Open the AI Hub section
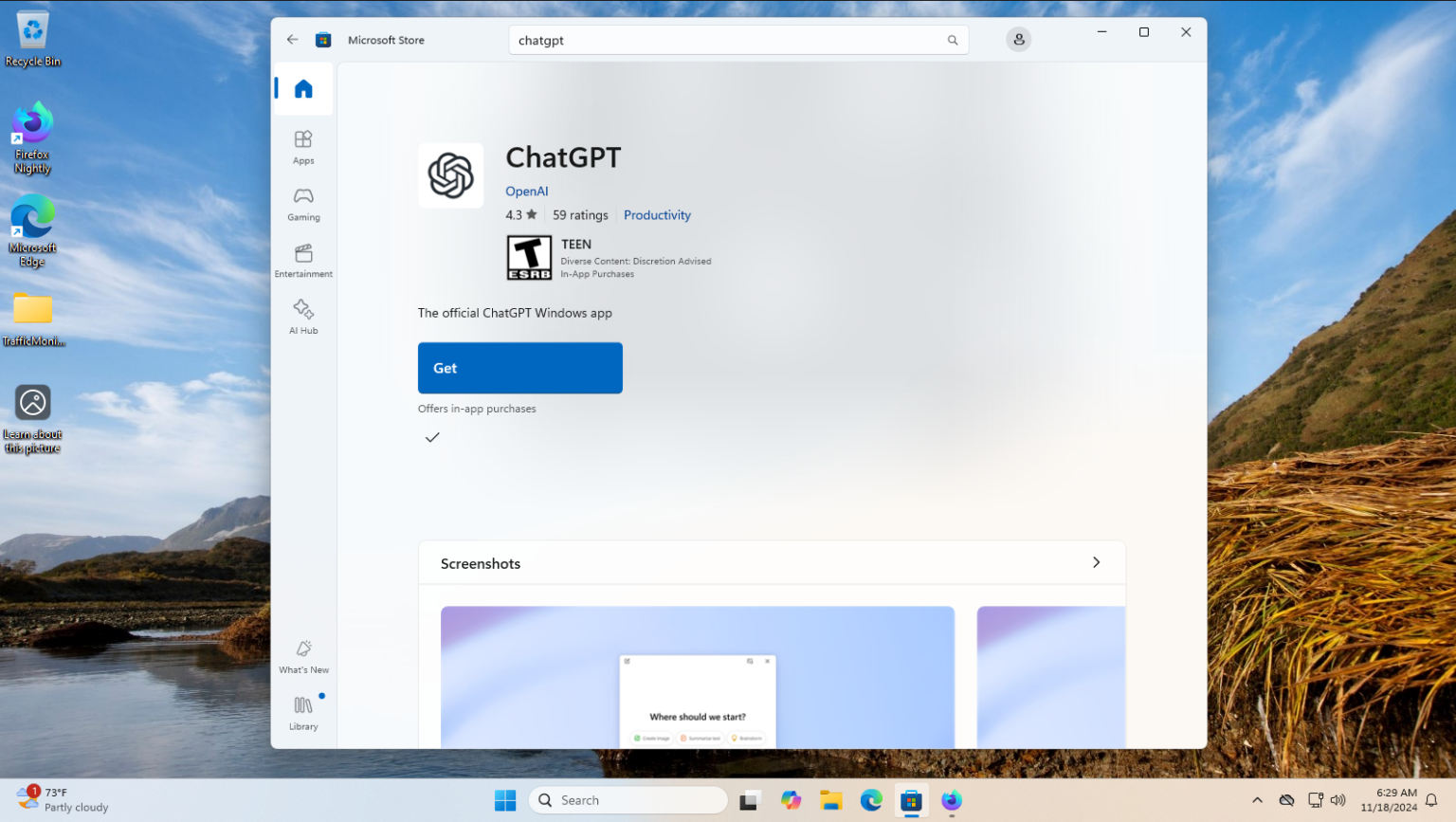The width and height of the screenshot is (1456, 822). (302, 316)
